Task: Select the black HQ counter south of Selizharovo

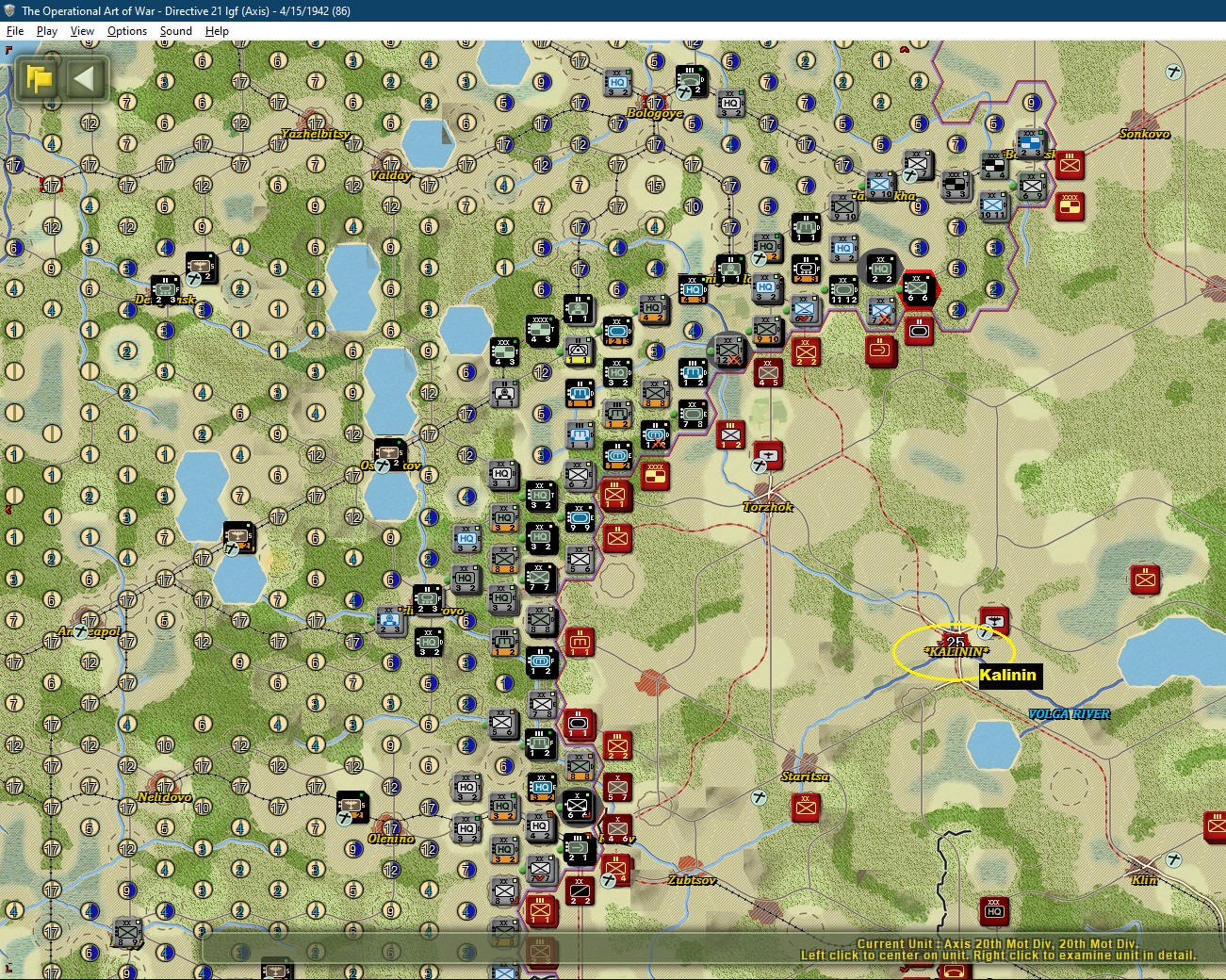Action: [x=429, y=642]
